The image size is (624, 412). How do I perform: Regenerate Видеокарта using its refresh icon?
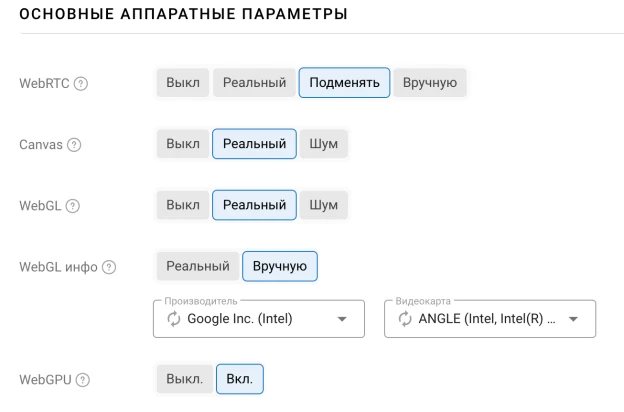click(405, 319)
